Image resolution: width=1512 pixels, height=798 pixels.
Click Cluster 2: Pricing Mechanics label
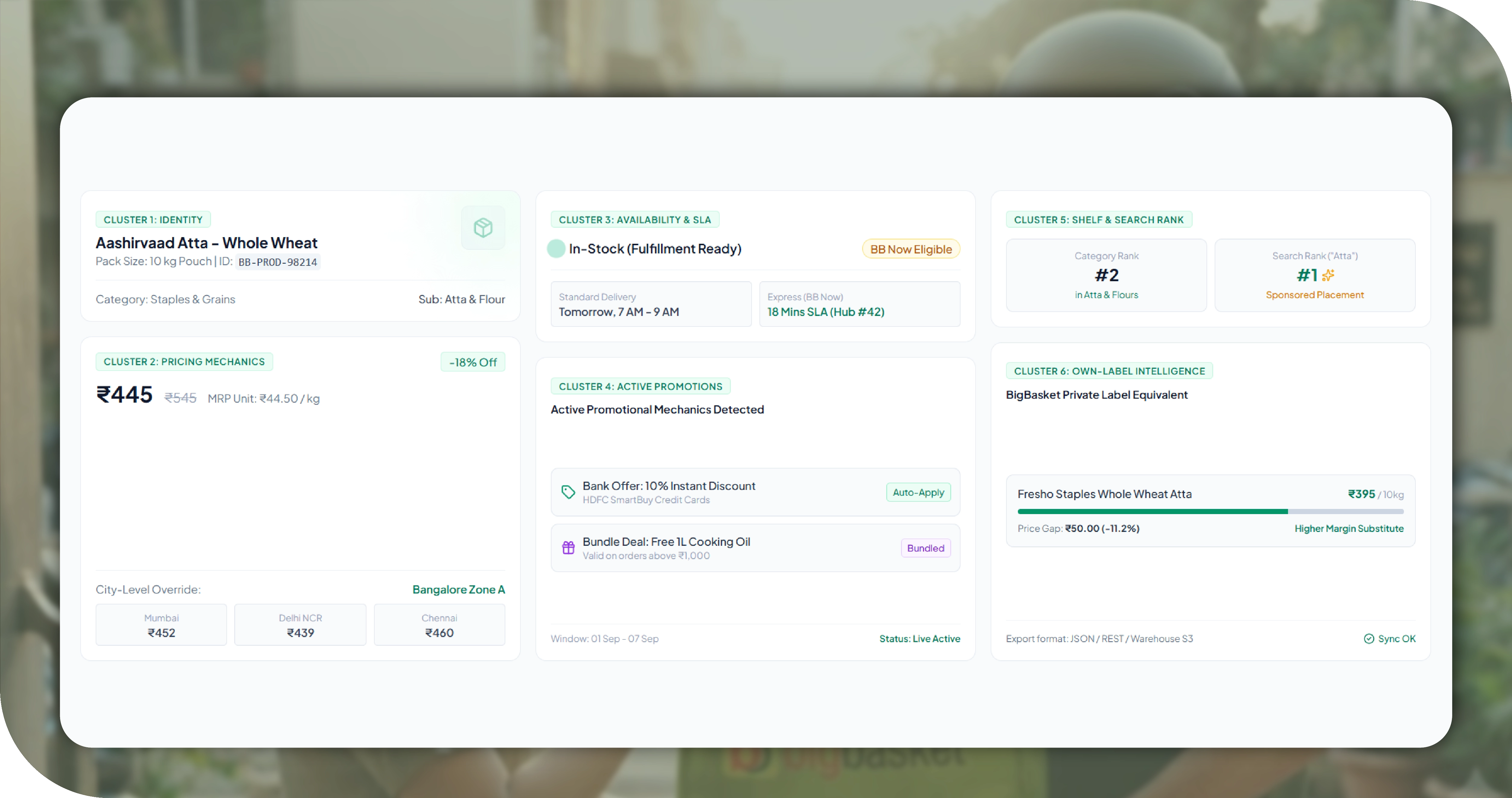184,362
